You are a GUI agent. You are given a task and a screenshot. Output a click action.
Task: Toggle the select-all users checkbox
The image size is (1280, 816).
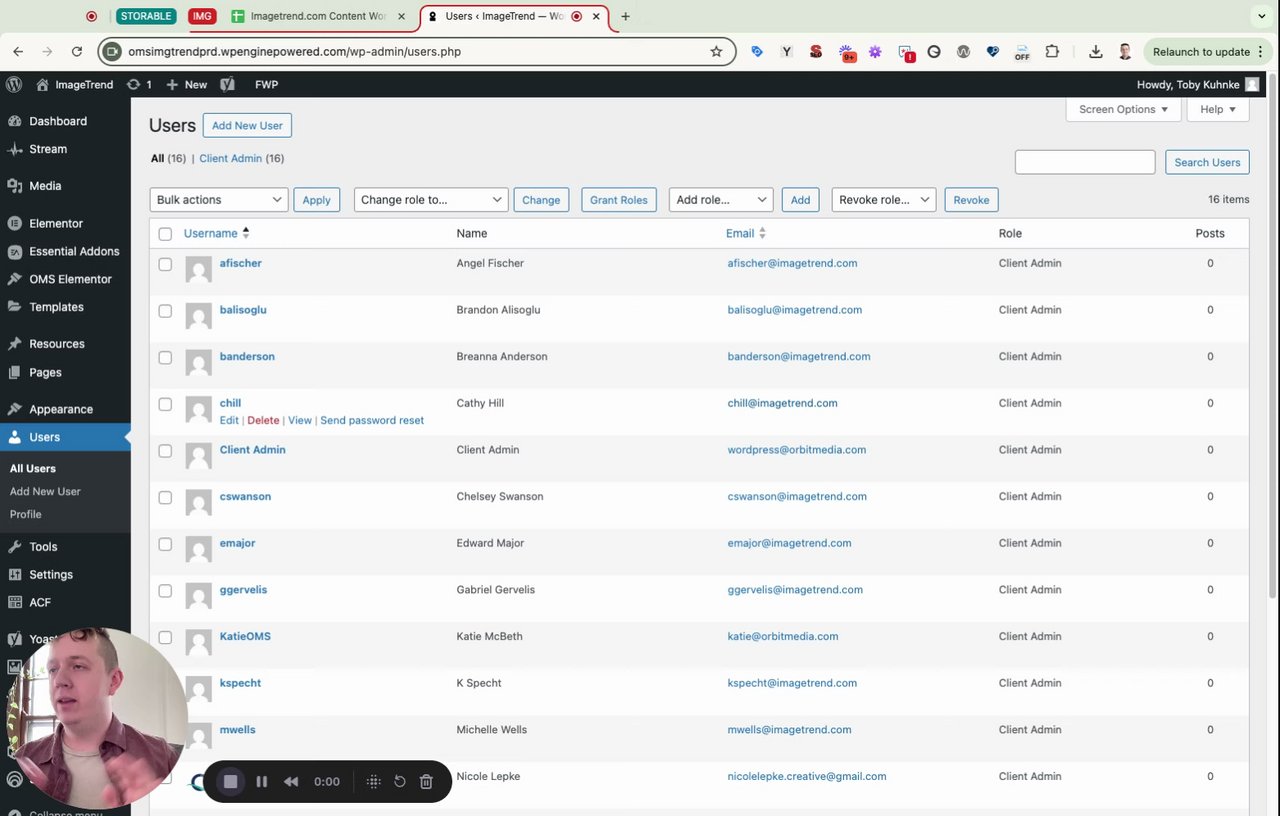[x=165, y=234]
